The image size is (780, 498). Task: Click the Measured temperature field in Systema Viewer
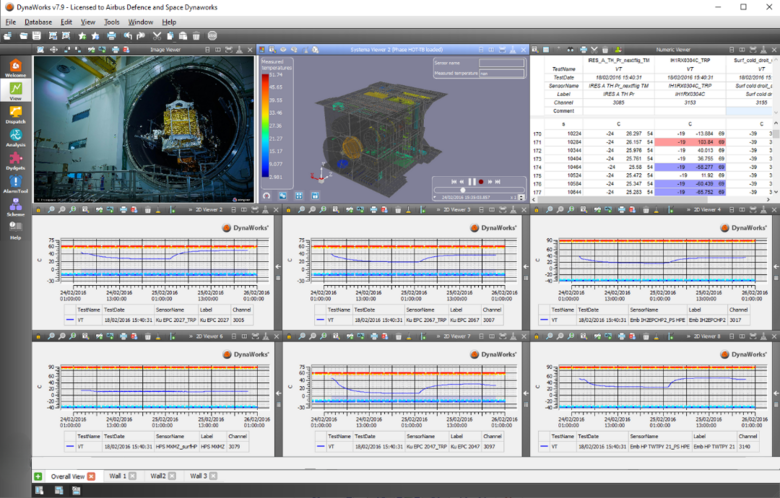501,73
